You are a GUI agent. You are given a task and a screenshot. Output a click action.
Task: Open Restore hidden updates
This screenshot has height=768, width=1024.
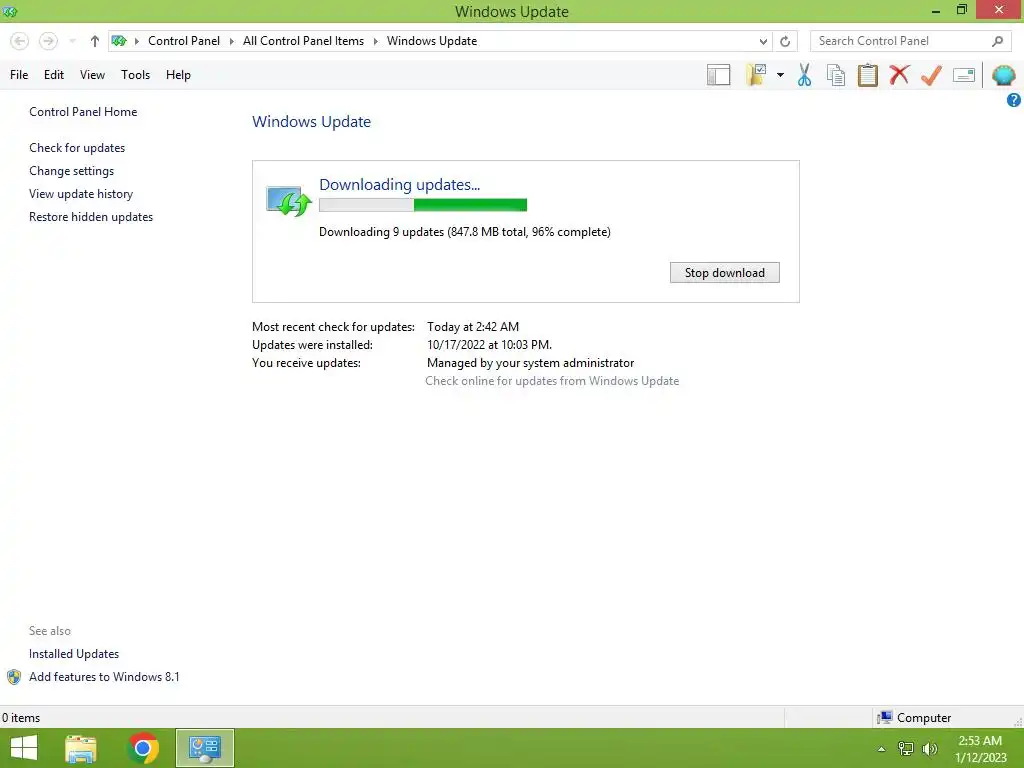point(91,217)
